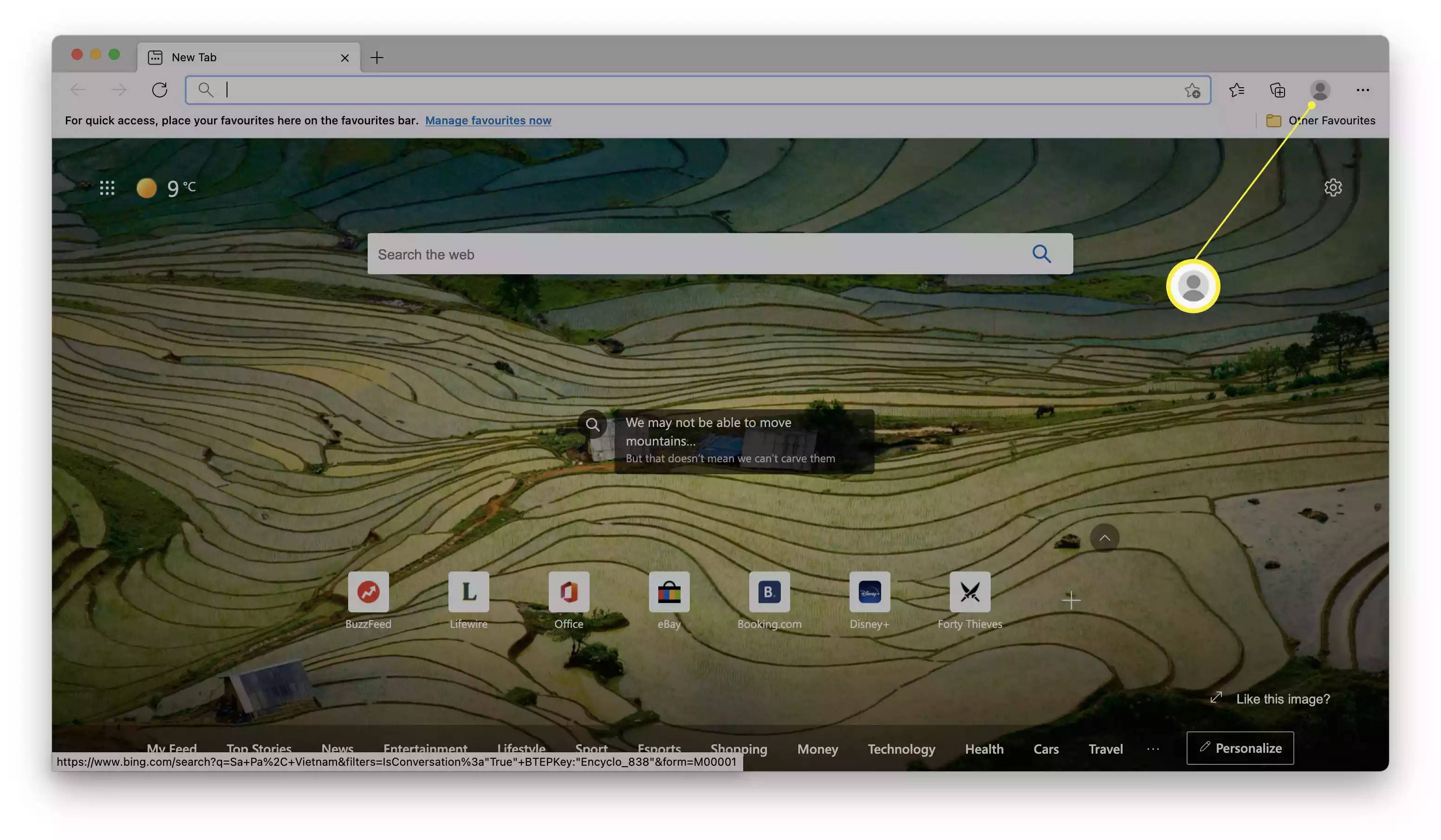Select the Entertainment tab
1441x840 pixels.
[425, 748]
